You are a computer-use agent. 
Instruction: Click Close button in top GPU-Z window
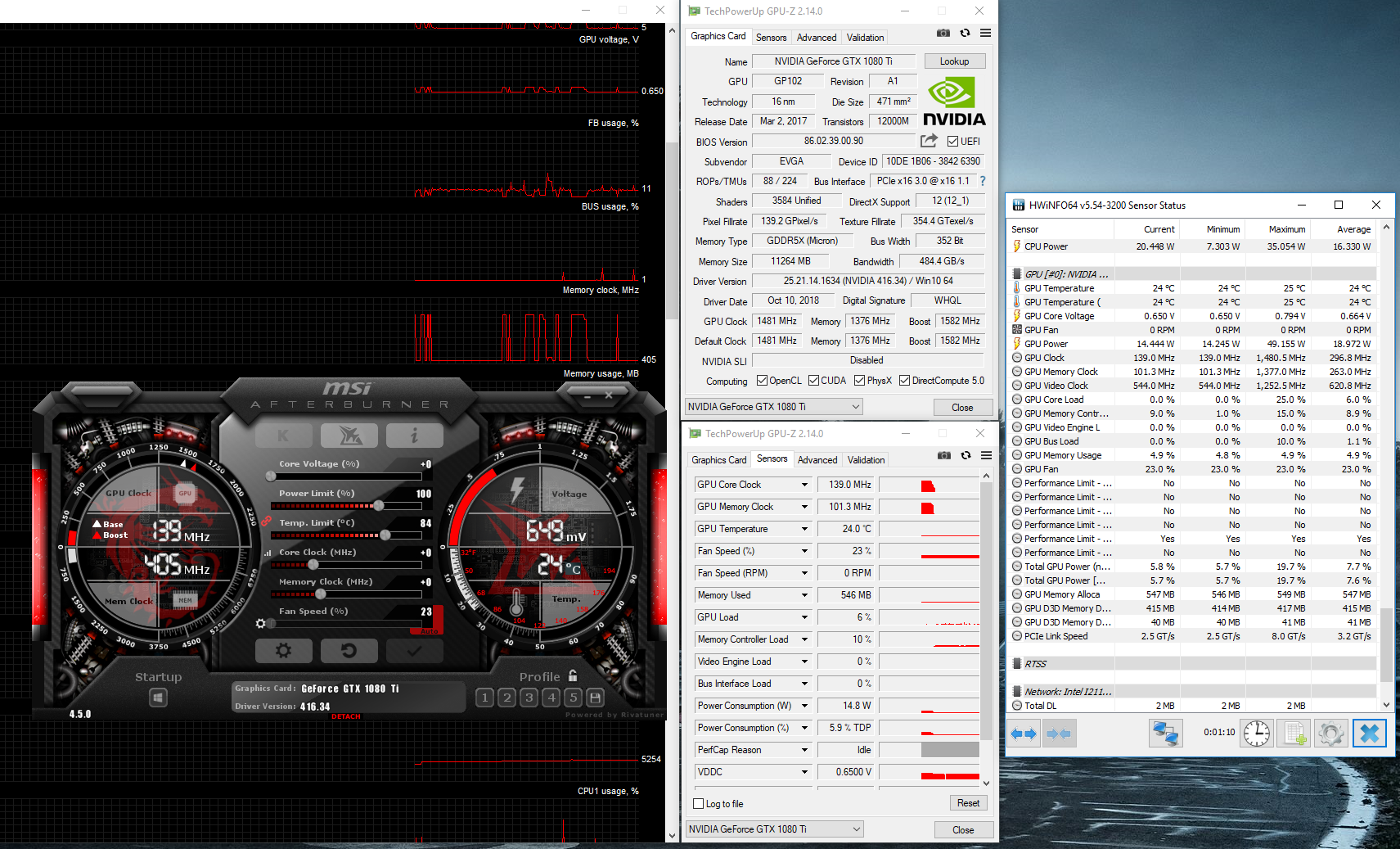click(962, 407)
